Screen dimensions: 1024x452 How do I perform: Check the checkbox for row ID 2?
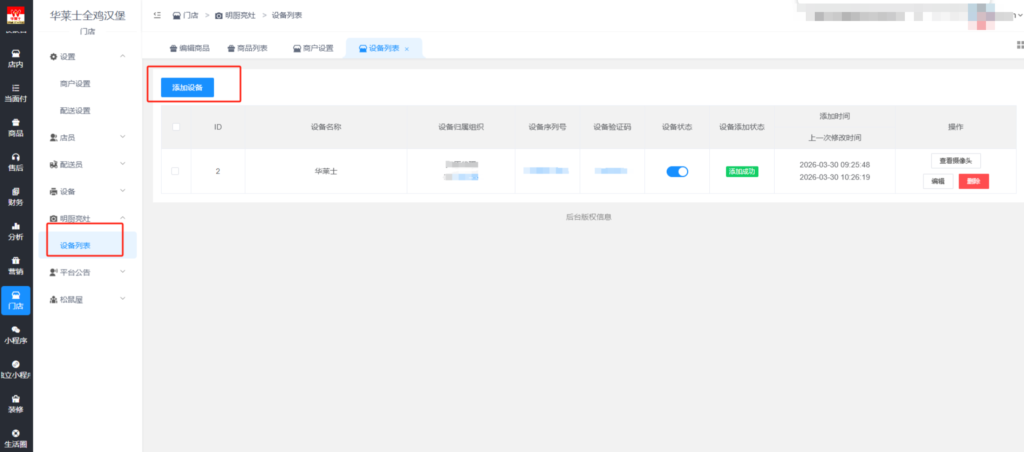click(174, 171)
